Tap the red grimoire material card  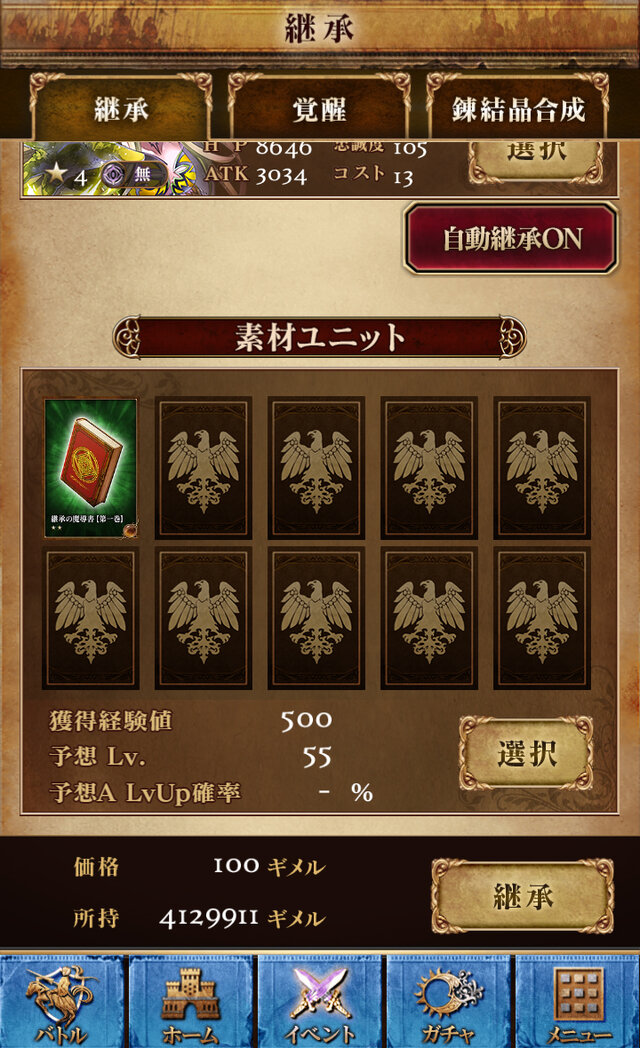pyautogui.click(x=91, y=468)
